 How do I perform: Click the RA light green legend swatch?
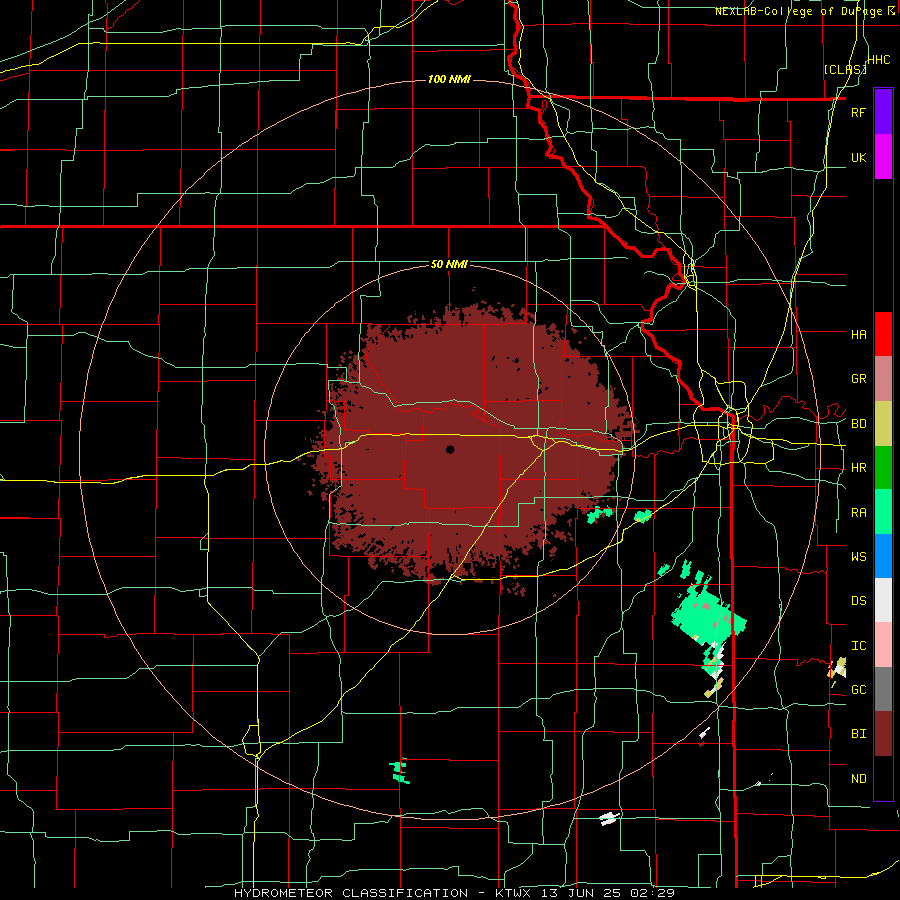click(883, 512)
